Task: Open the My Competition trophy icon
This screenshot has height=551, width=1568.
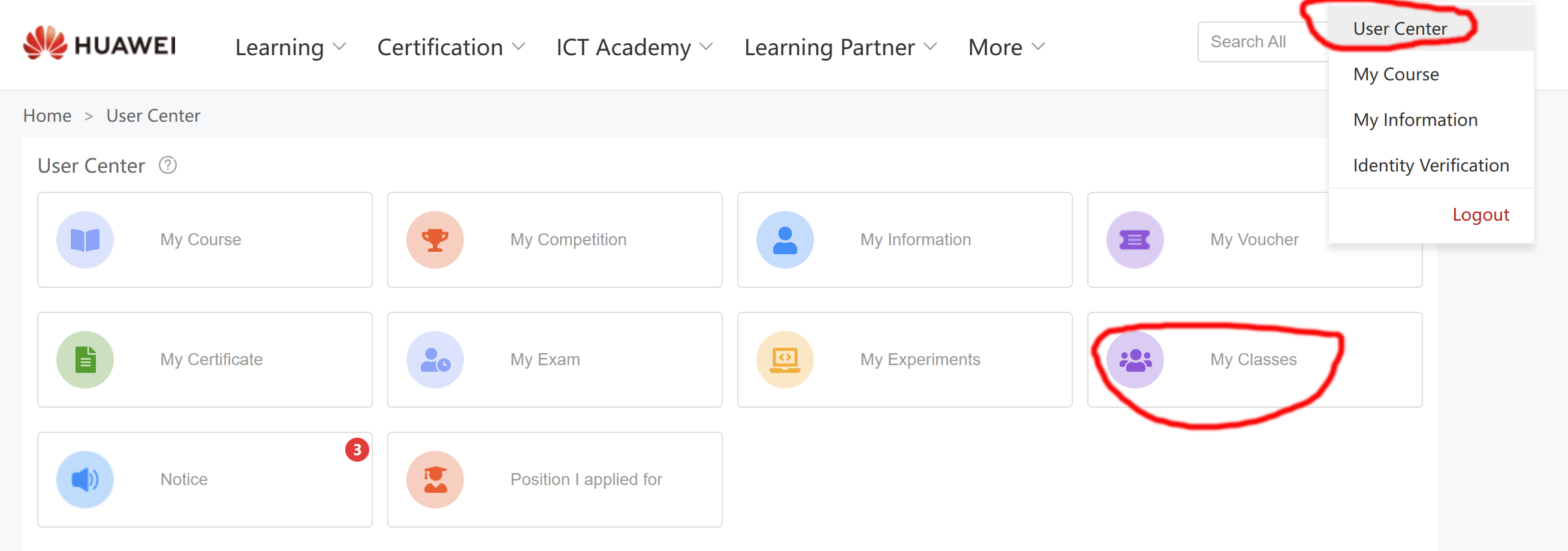Action: coord(435,240)
